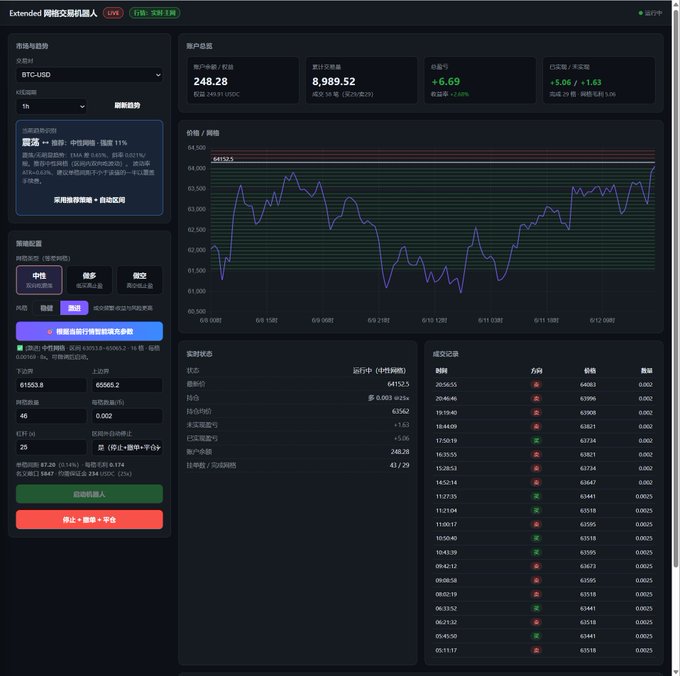
Task: Click the 时间 column header in trade records
Action: click(441, 371)
